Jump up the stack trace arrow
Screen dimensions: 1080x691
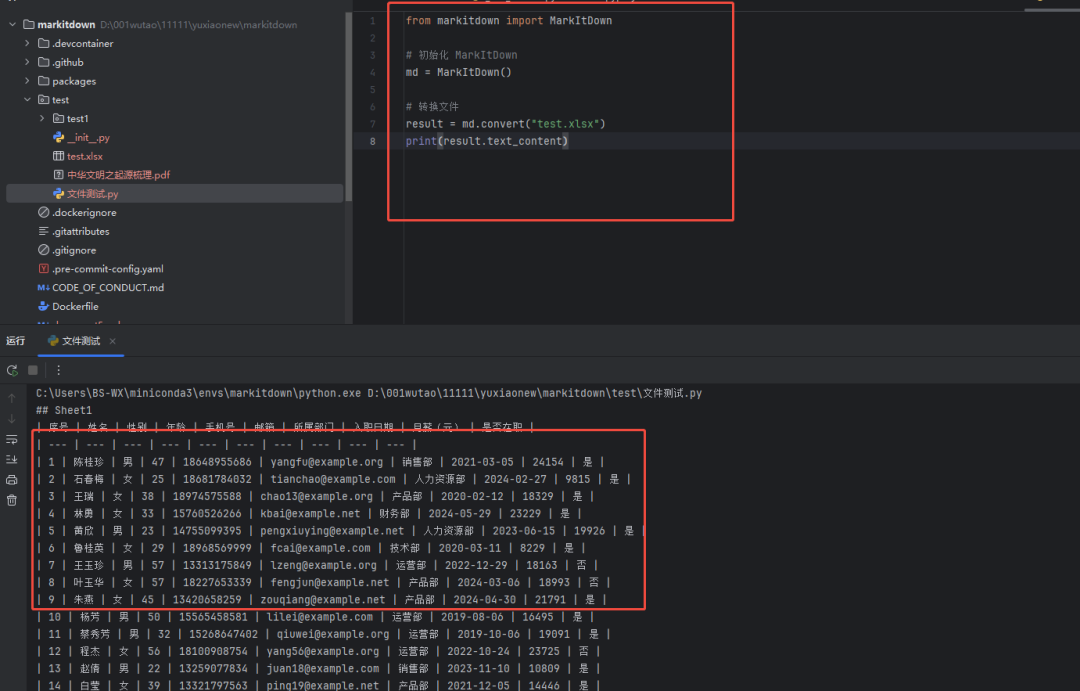[12, 398]
